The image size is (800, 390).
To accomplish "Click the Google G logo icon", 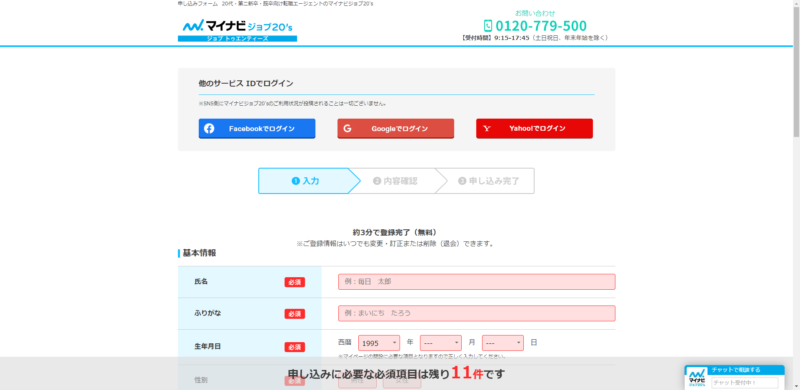I will pos(347,129).
